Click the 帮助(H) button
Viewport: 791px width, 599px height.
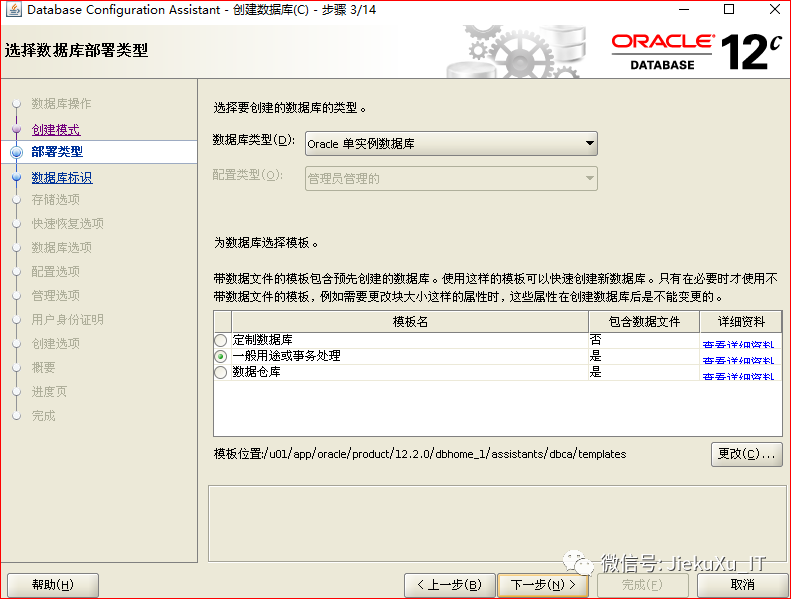tap(53, 585)
